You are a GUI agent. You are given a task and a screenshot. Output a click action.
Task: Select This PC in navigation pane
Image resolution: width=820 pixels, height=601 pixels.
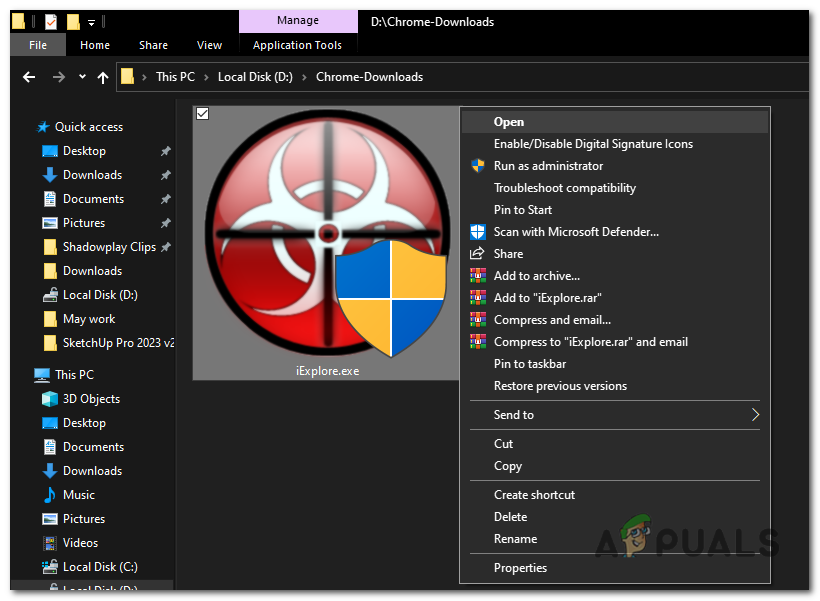[74, 375]
